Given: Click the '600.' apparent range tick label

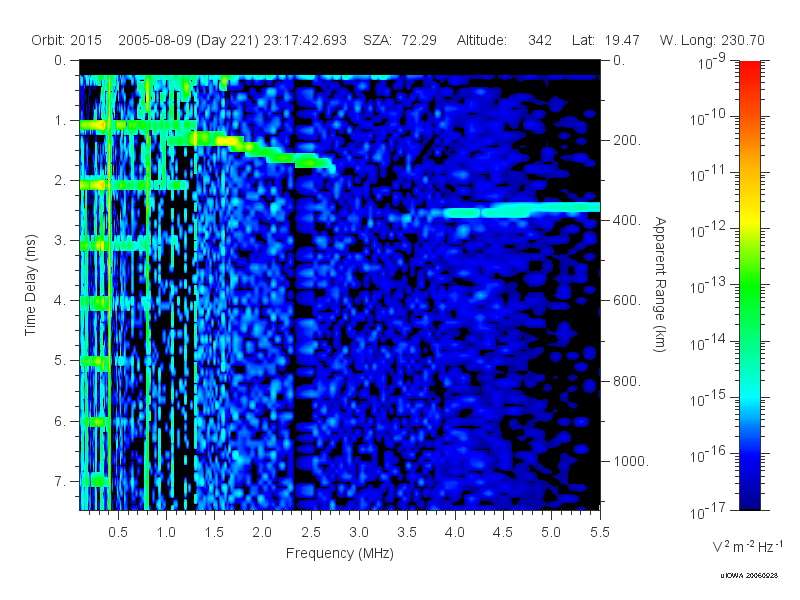Looking at the screenshot, I should [x=627, y=301].
